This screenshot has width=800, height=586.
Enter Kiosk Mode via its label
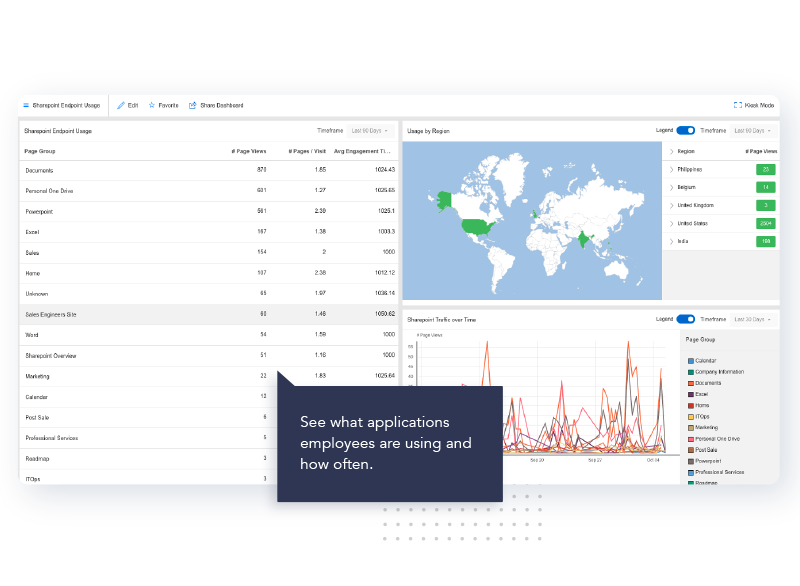pos(759,106)
